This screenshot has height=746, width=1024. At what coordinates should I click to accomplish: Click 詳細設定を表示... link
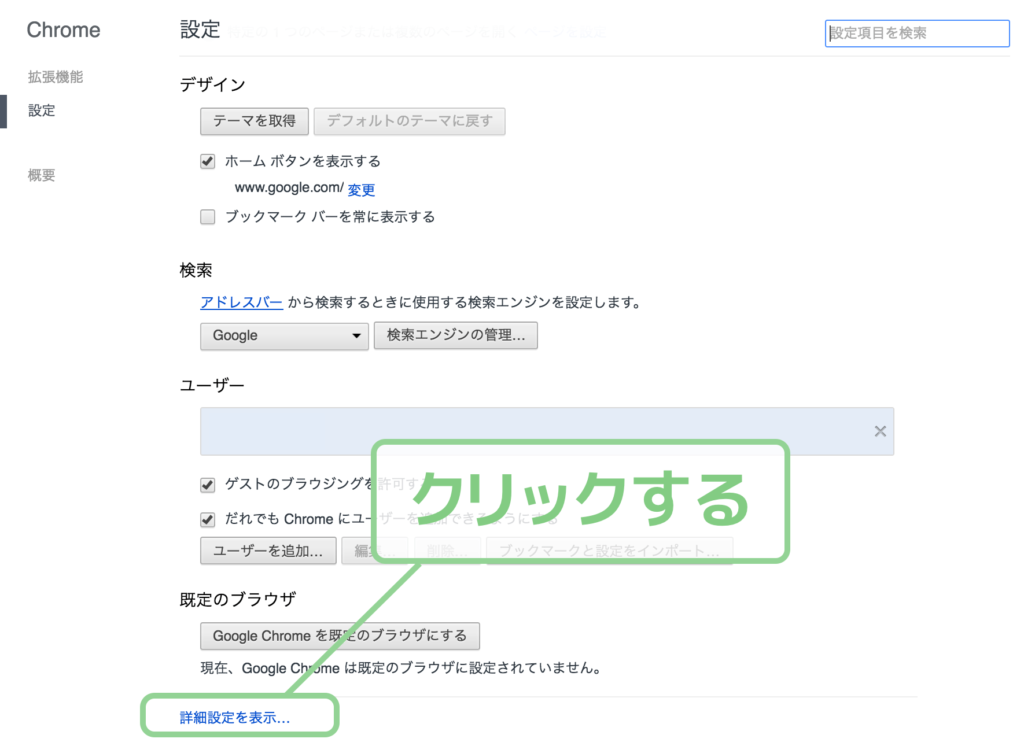pyautogui.click(x=235, y=718)
